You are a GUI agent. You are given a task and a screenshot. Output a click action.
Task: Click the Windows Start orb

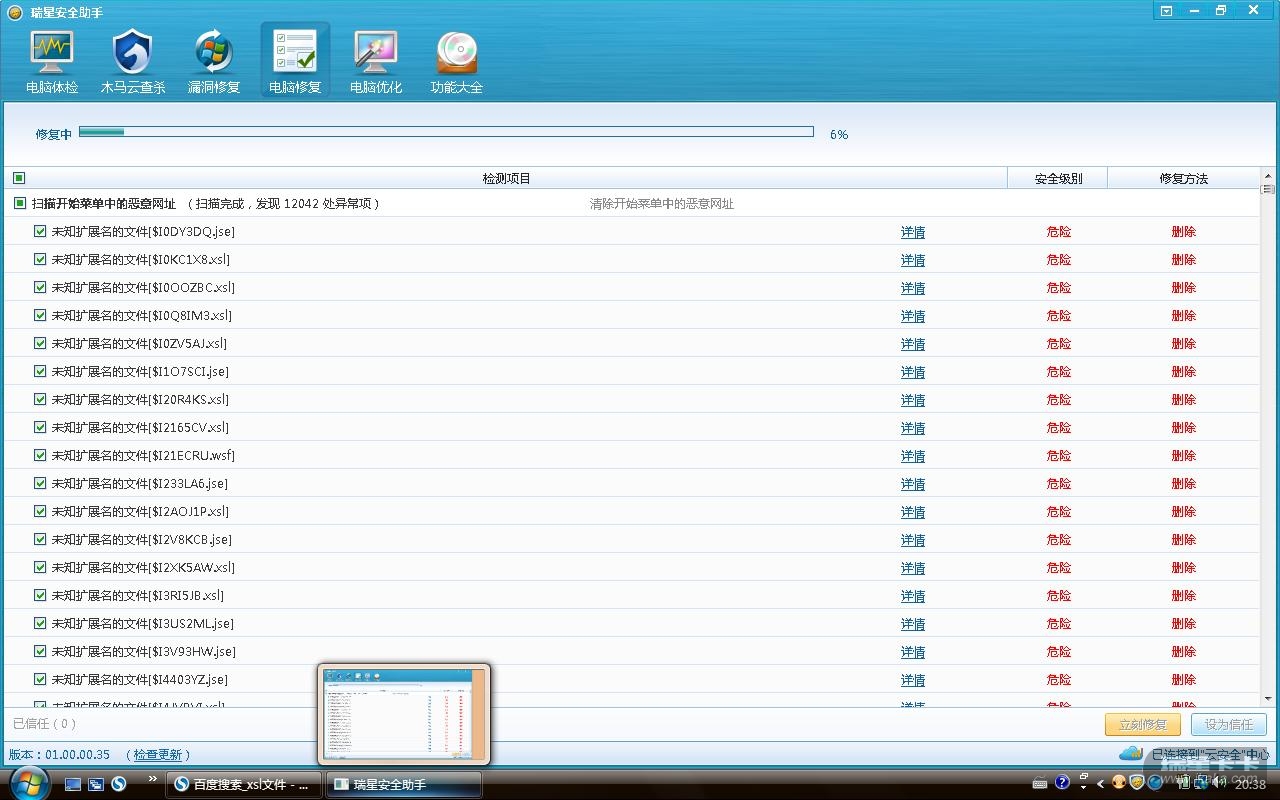tap(29, 783)
